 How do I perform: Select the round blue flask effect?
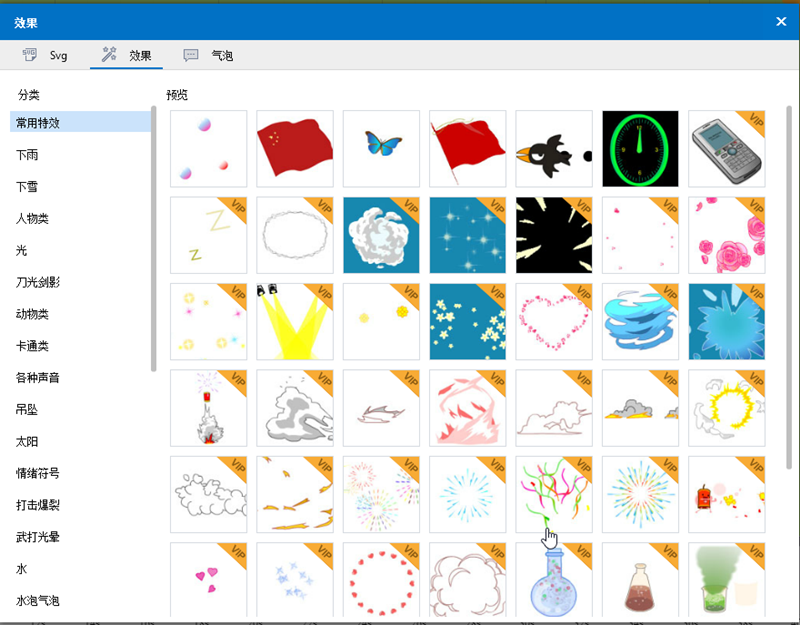(x=554, y=580)
